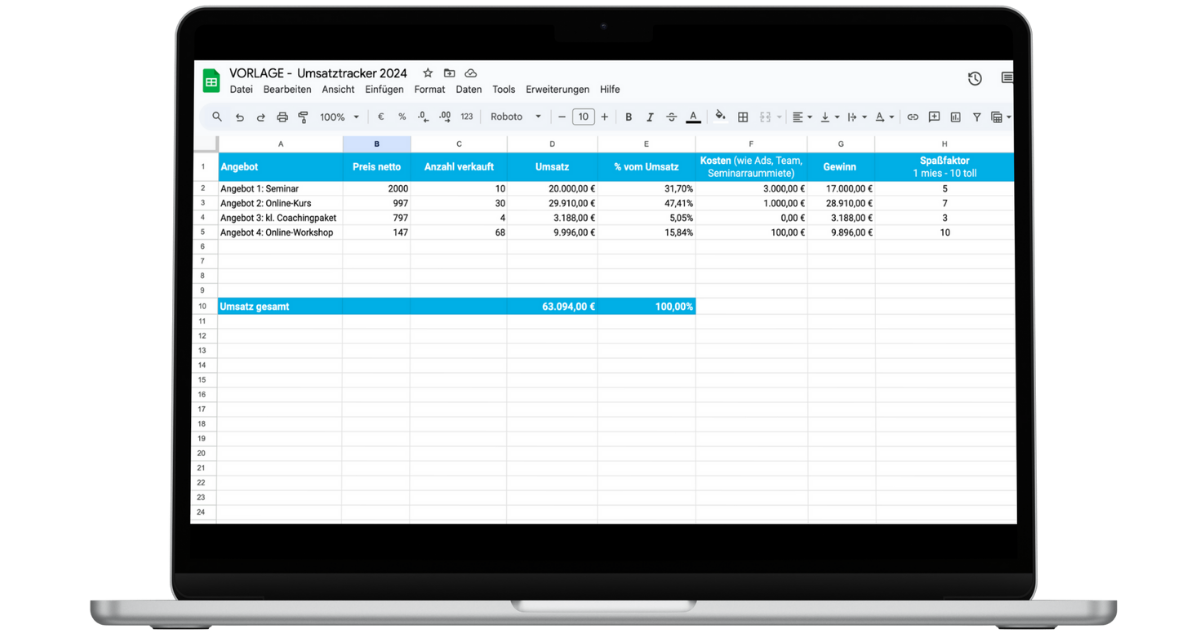Viewport: 1200px width, 630px height.
Task: Toggle italic formatting
Action: [x=650, y=117]
